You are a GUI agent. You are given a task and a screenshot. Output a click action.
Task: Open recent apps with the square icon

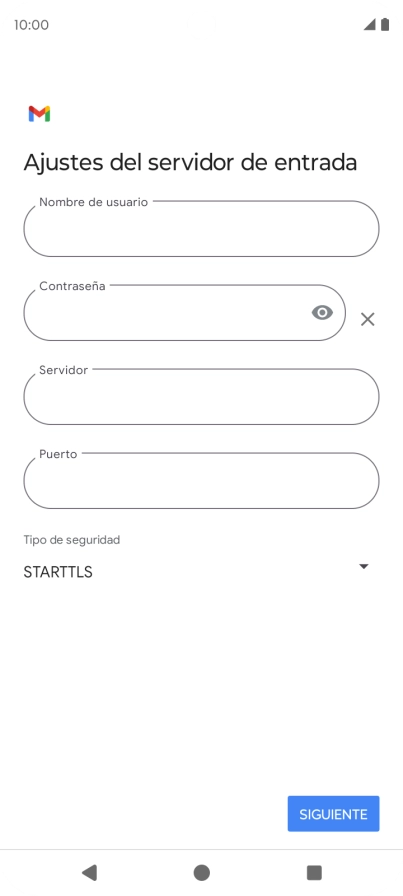314,873
